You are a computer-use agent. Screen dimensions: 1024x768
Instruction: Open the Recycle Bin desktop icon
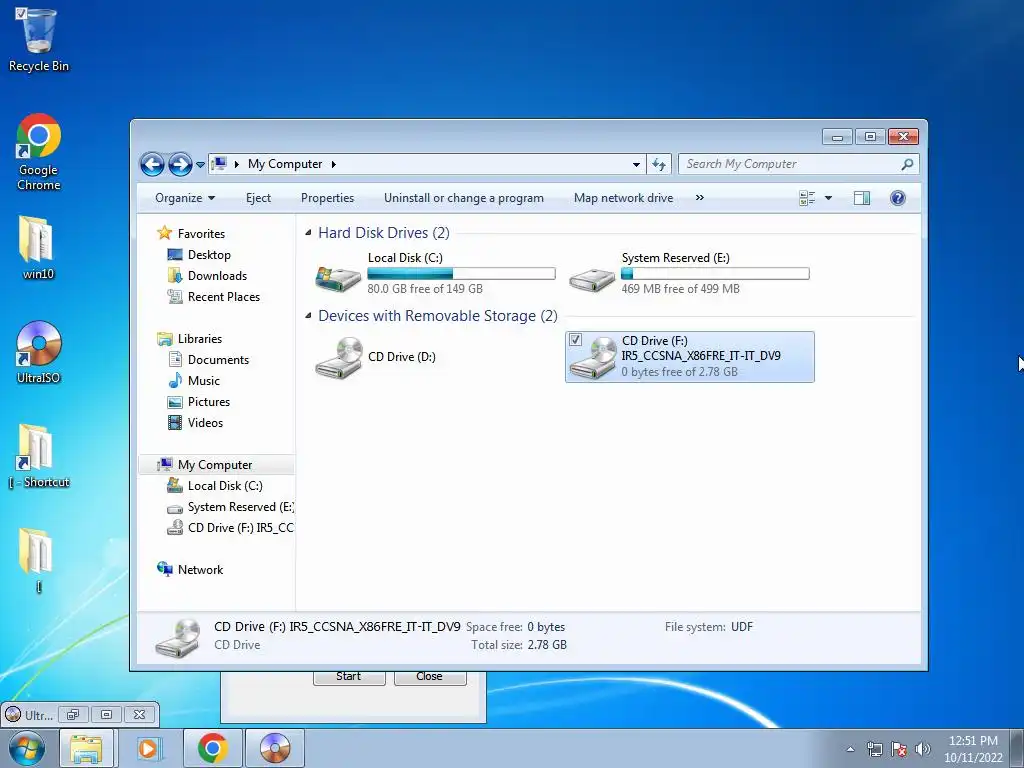pos(38,39)
